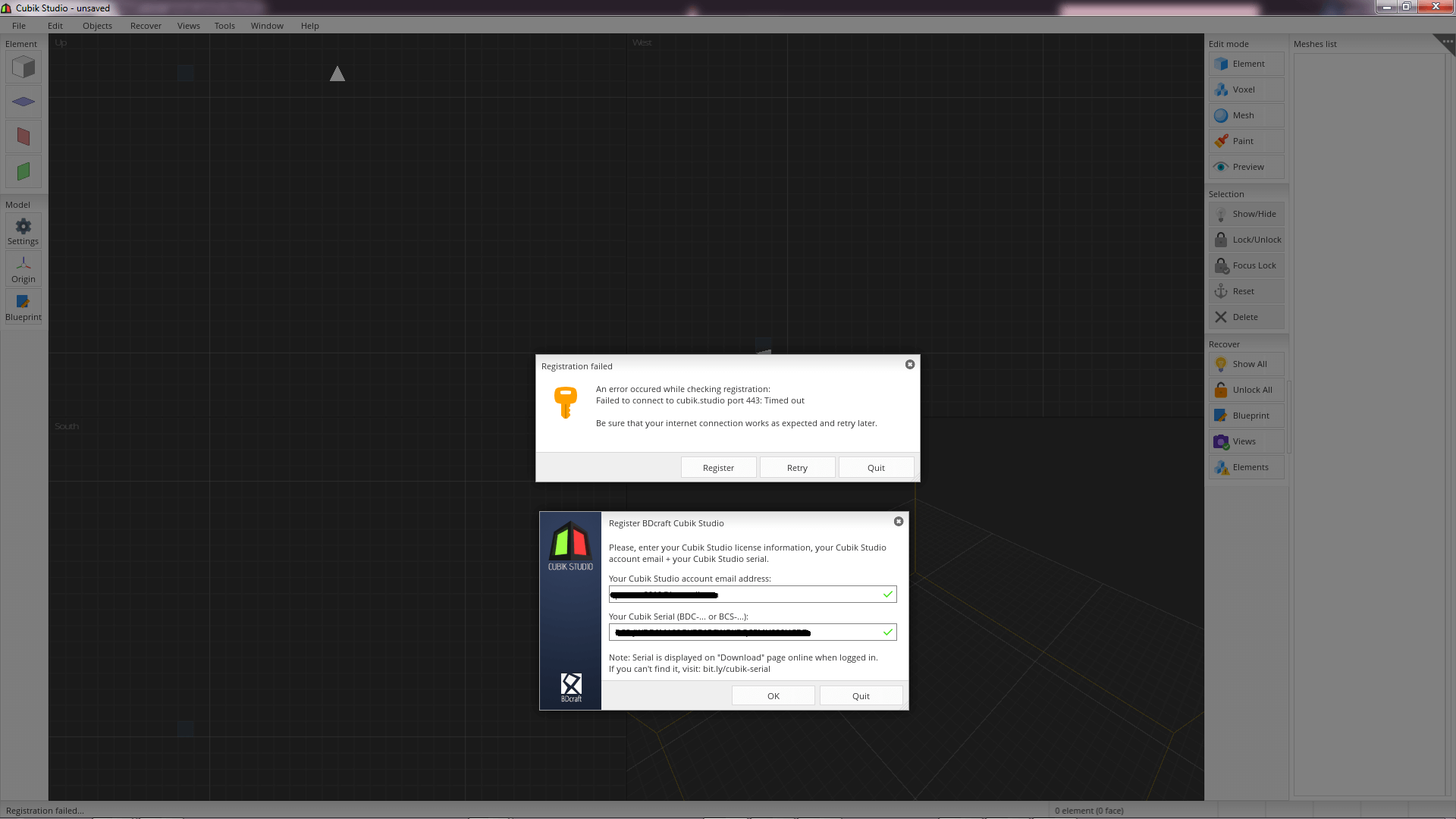Click Quit in Register Cubik Studio dialog
The height and width of the screenshot is (819, 1456).
861,696
